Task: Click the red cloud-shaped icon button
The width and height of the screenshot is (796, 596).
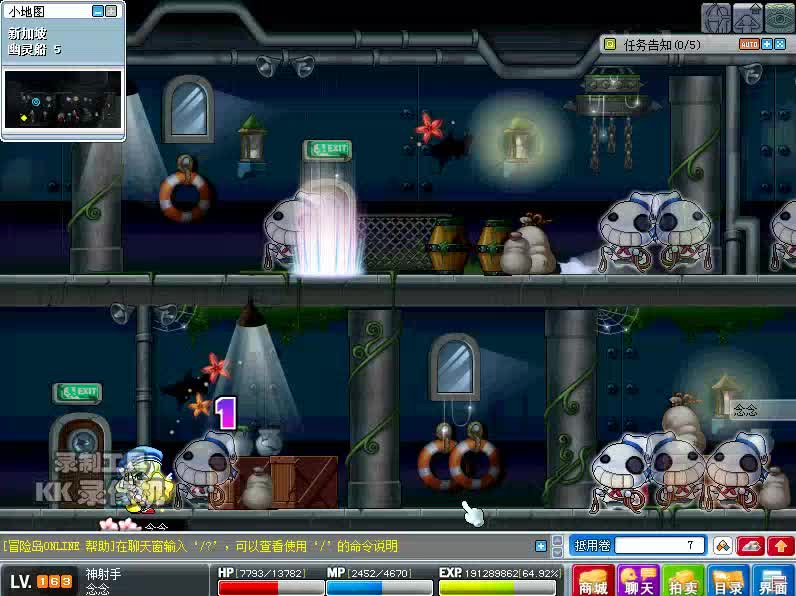Action: [751, 546]
